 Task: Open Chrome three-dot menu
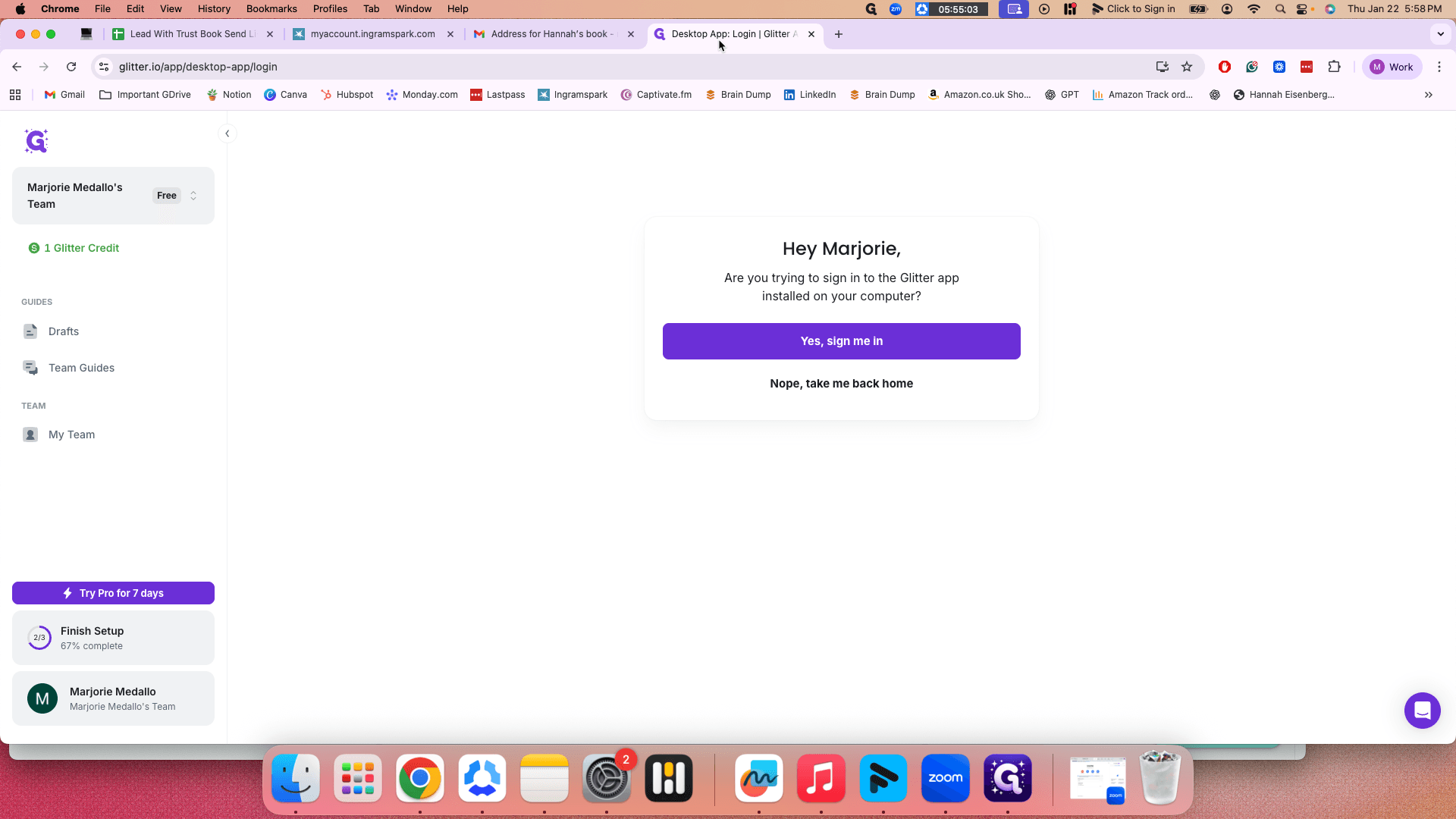click(x=1439, y=67)
